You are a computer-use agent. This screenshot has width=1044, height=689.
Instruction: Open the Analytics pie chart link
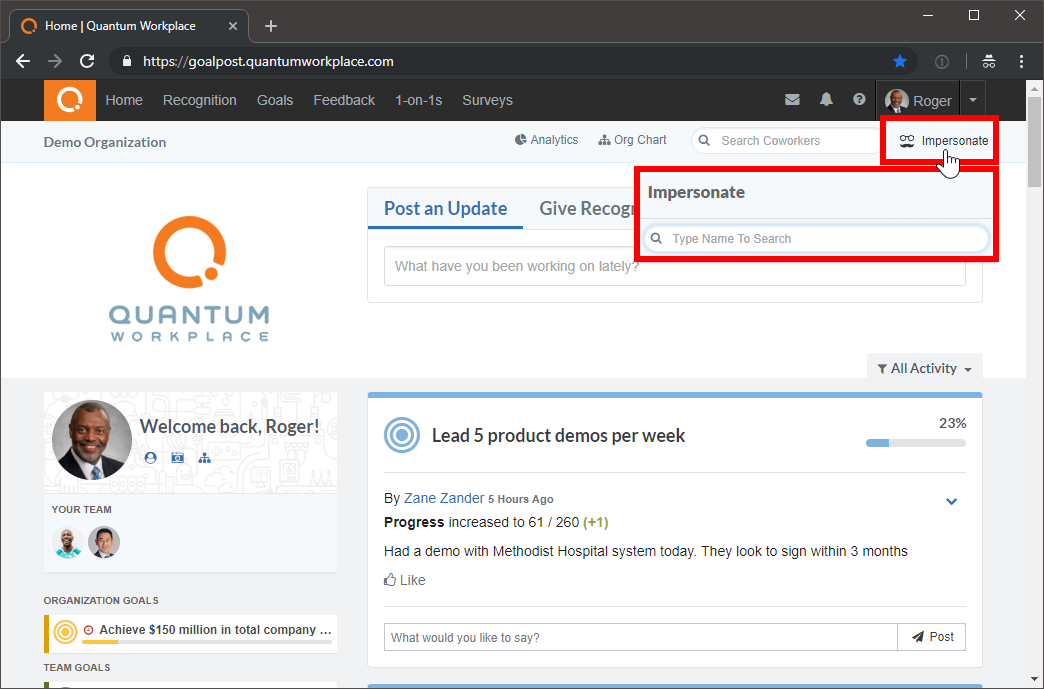pos(547,140)
